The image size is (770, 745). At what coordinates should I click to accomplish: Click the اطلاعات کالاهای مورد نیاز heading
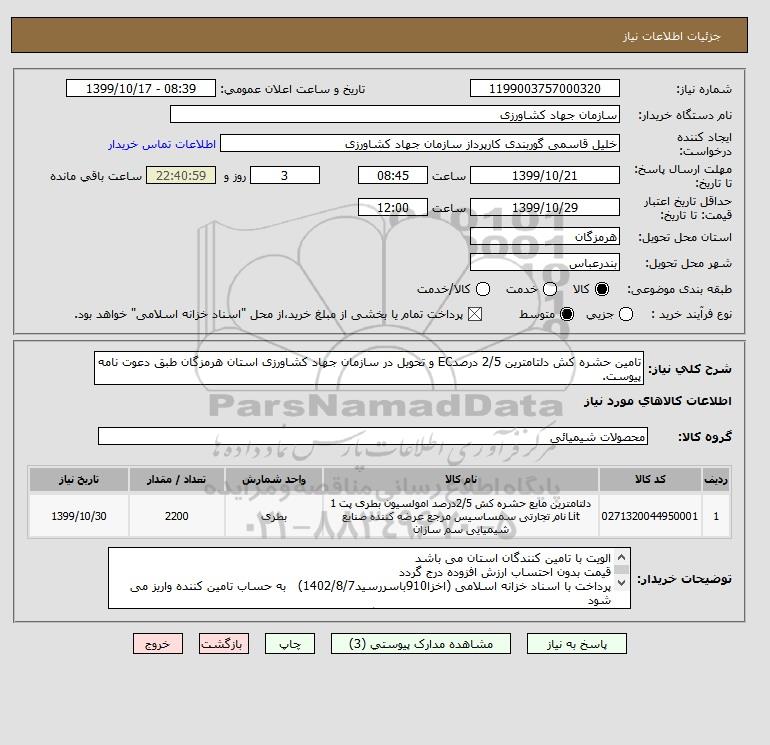point(658,401)
